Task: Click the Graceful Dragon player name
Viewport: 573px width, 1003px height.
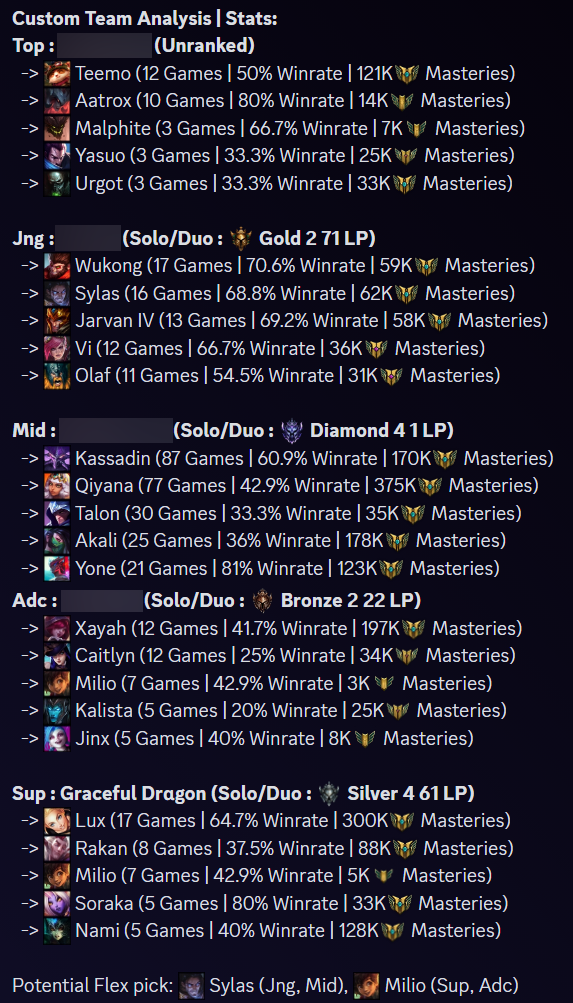Action: pyautogui.click(x=133, y=794)
